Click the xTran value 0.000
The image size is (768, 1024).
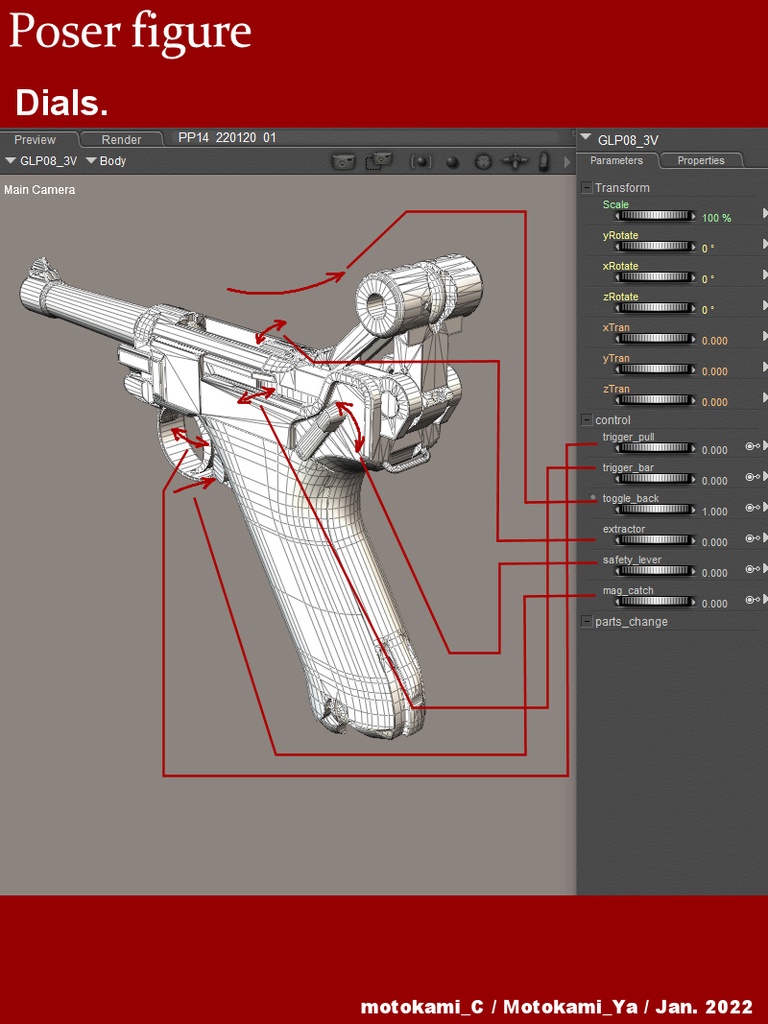(714, 341)
